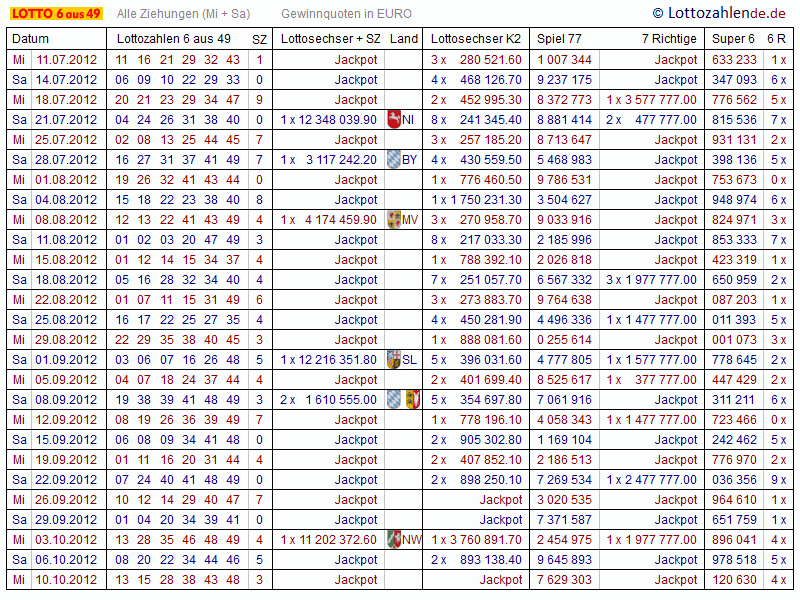Click the Saarland (SL) coat of arms
800x600 pixels.
[393, 360]
